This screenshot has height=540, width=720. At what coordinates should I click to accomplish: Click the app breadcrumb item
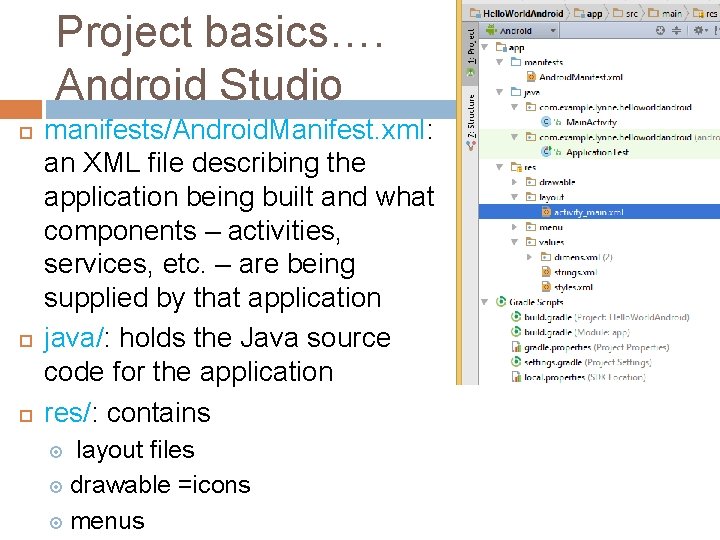tap(589, 13)
